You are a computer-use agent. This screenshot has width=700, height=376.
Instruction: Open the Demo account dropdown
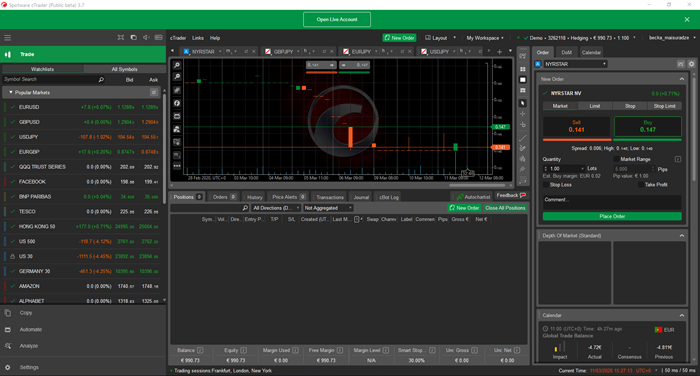(x=579, y=38)
